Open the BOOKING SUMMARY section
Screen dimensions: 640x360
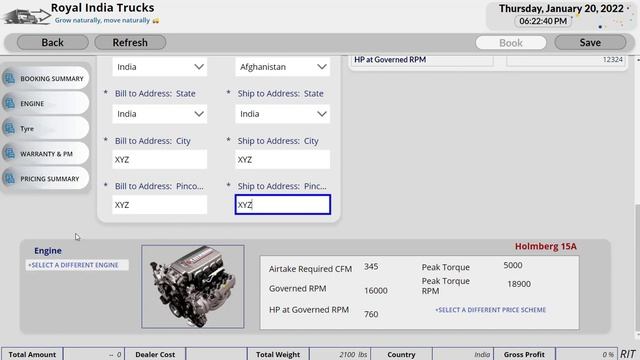pos(45,78)
